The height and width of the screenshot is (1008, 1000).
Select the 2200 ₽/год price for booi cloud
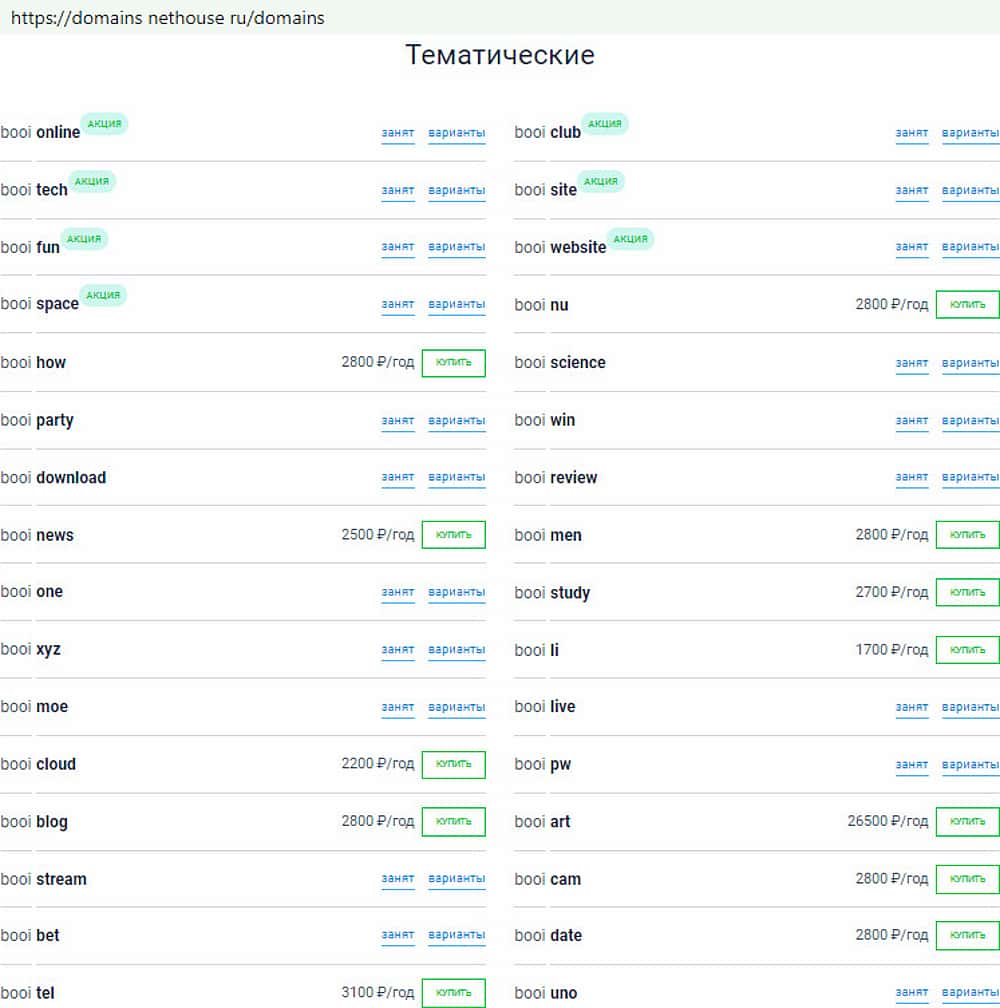[377, 763]
